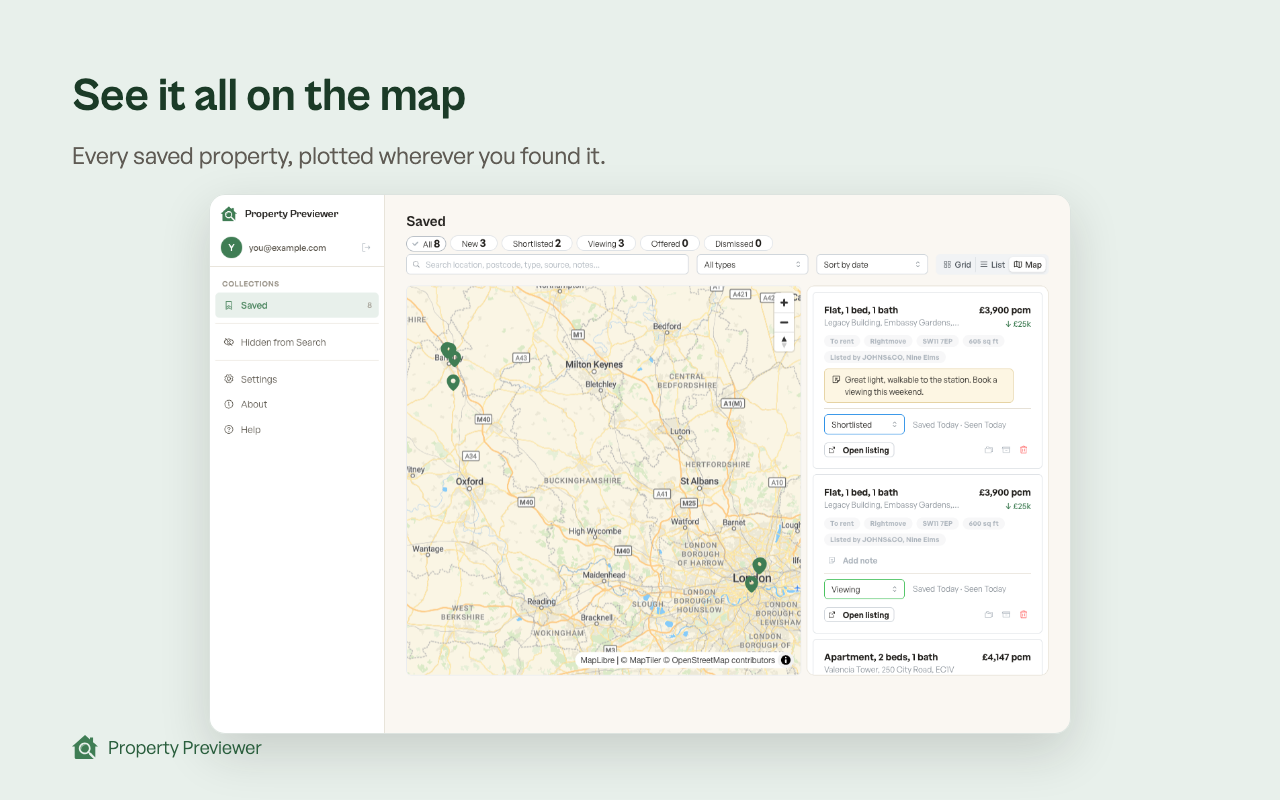Image resolution: width=1280 pixels, height=800 pixels.
Task: Click the 'St Albans' label on the map
Action: pos(698,482)
